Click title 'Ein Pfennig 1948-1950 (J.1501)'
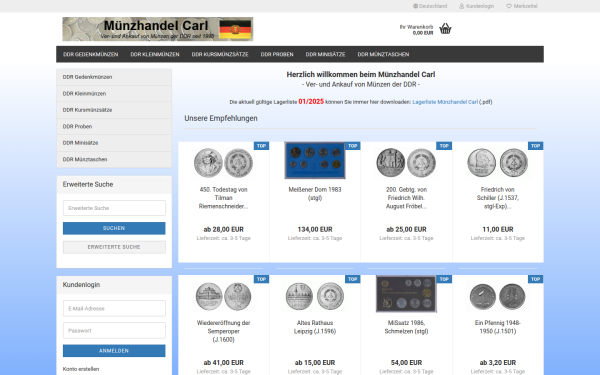 497,327
